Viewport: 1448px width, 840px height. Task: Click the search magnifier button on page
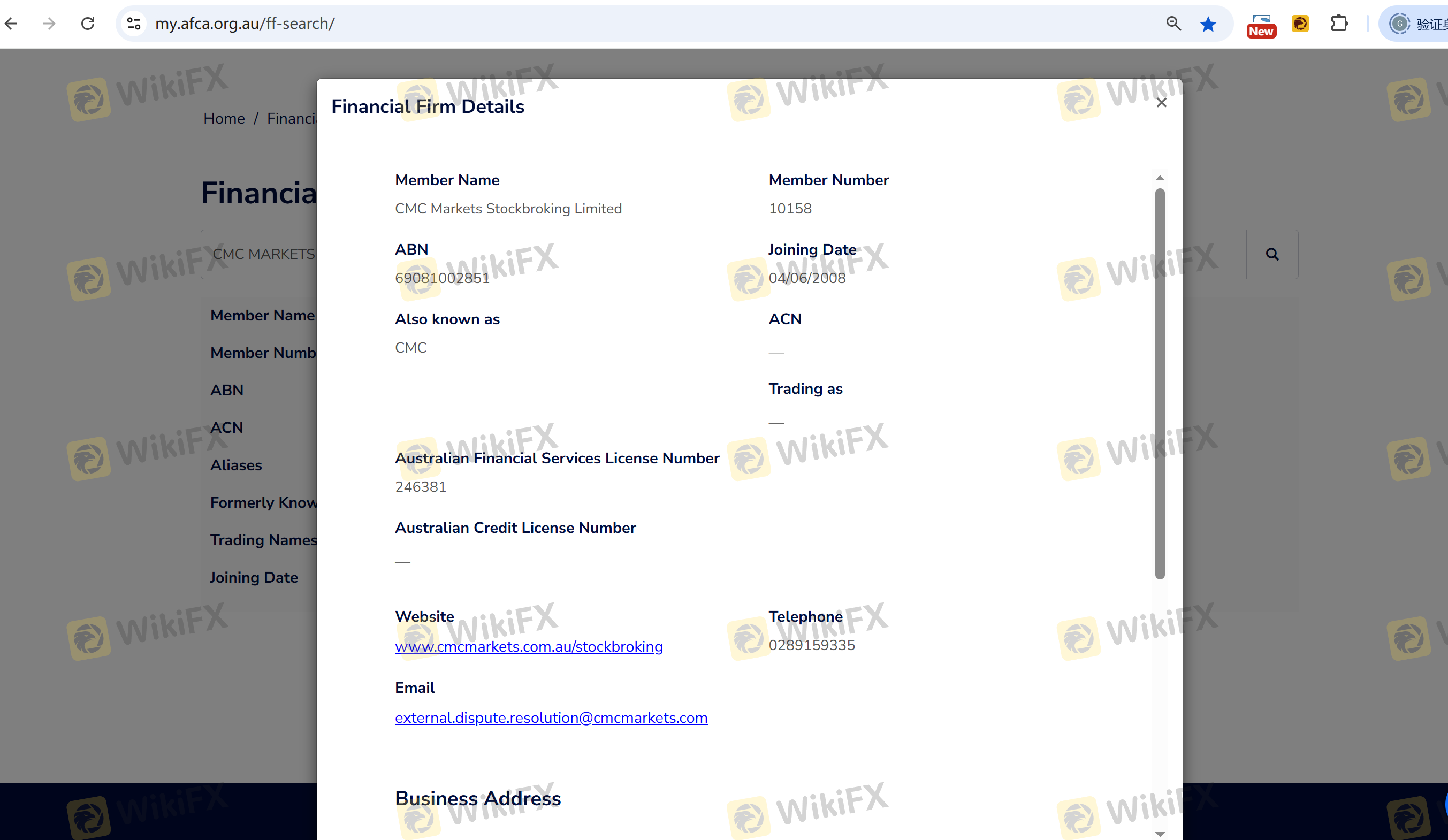(x=1272, y=255)
